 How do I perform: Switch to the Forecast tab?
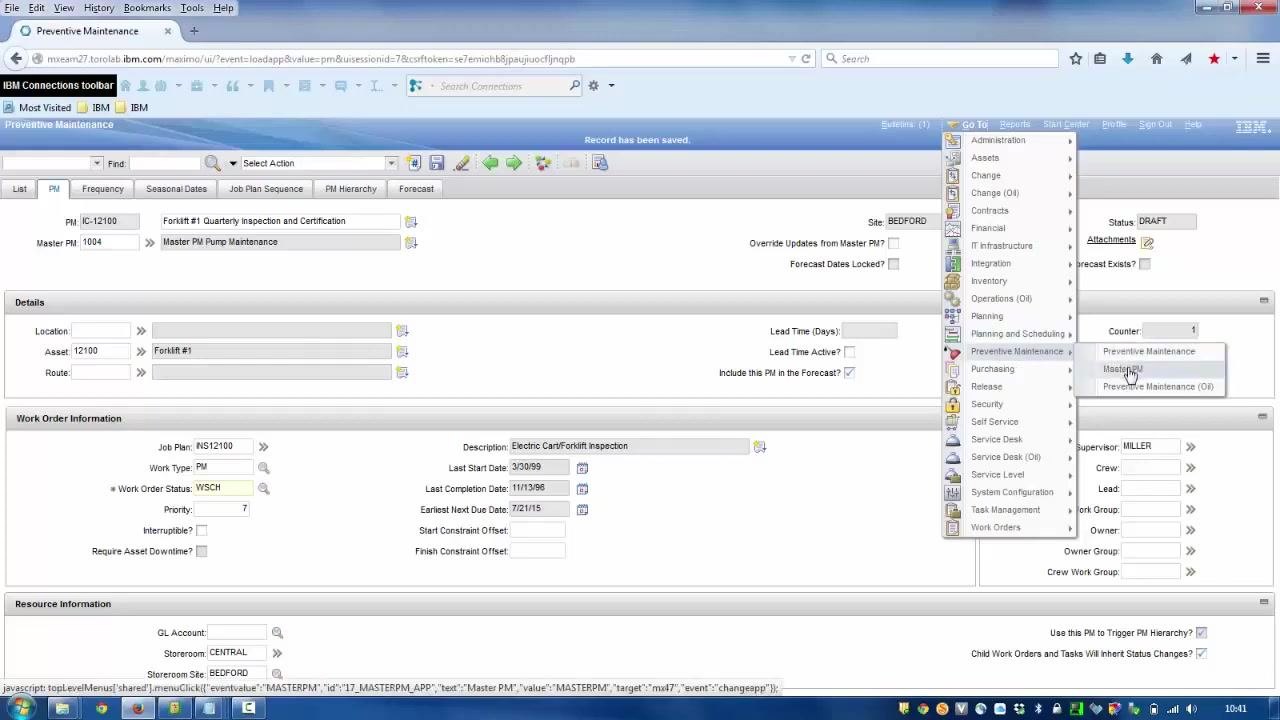pos(416,189)
